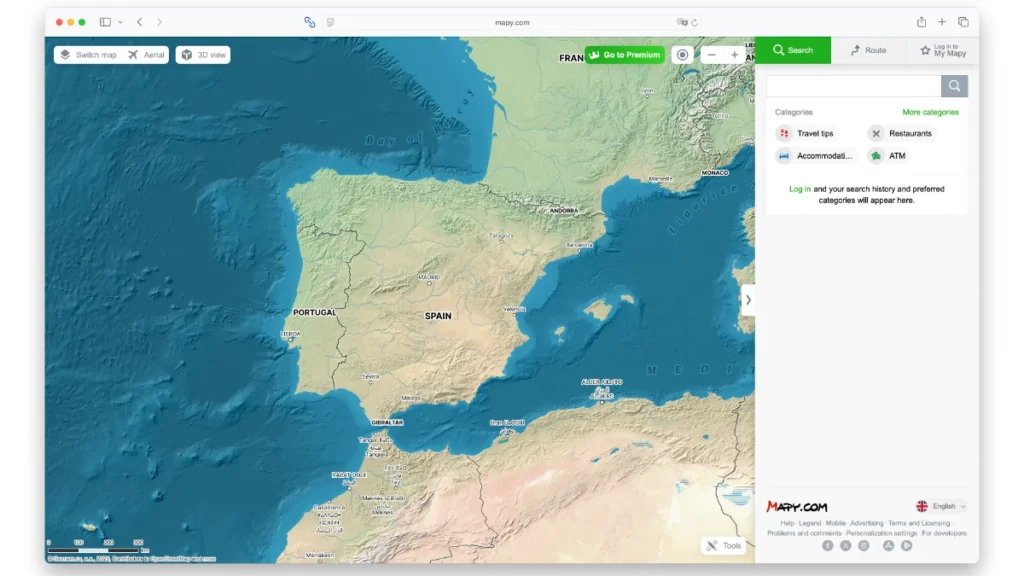This screenshot has width=1024, height=576.
Task: Select the Aerial view airplane icon
Action: point(131,54)
